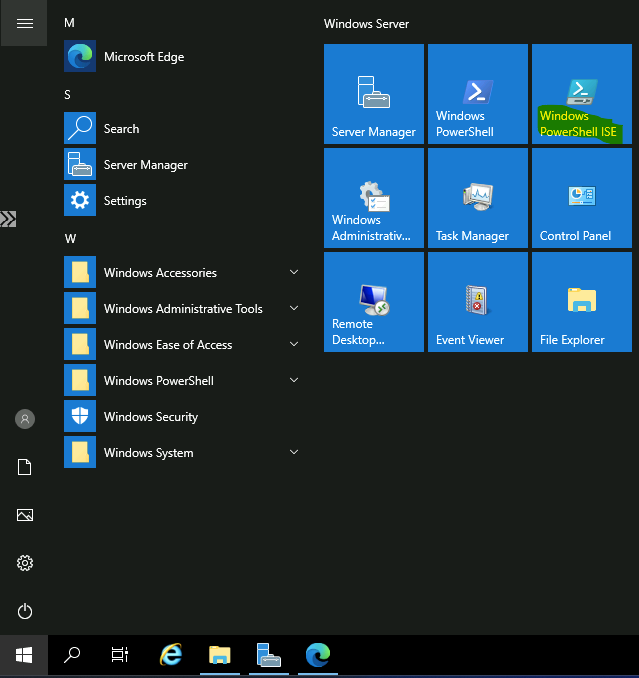Open the Windows Administrative Tools tile
This screenshot has height=678, width=639.
pyautogui.click(x=374, y=198)
